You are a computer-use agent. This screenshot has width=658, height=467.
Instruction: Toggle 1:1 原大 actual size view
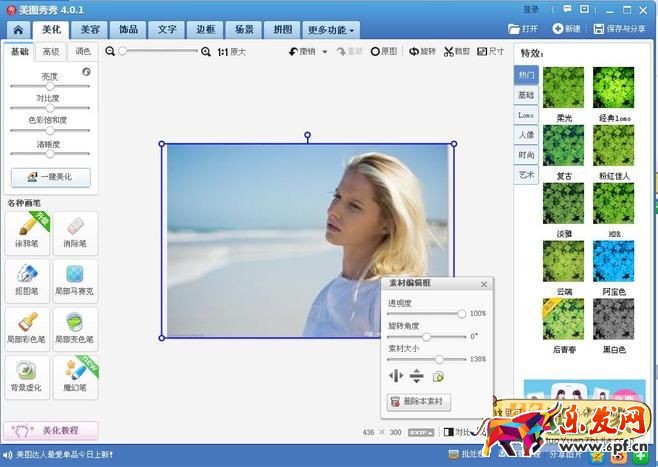pyautogui.click(x=231, y=51)
